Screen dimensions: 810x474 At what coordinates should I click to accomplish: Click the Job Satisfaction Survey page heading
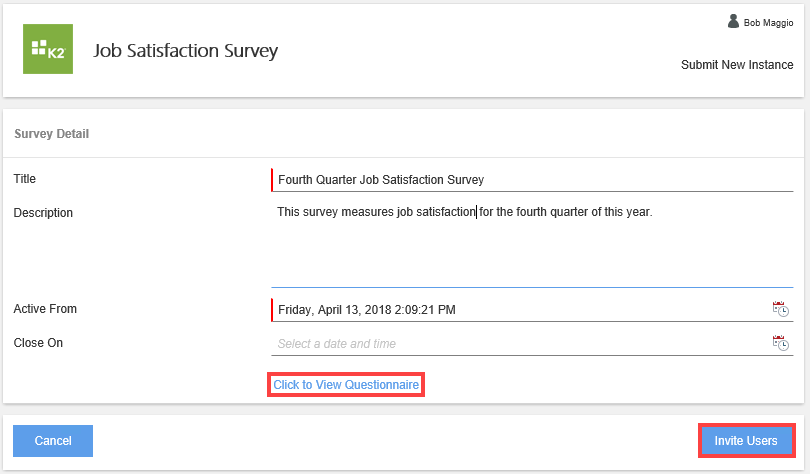tap(185, 50)
